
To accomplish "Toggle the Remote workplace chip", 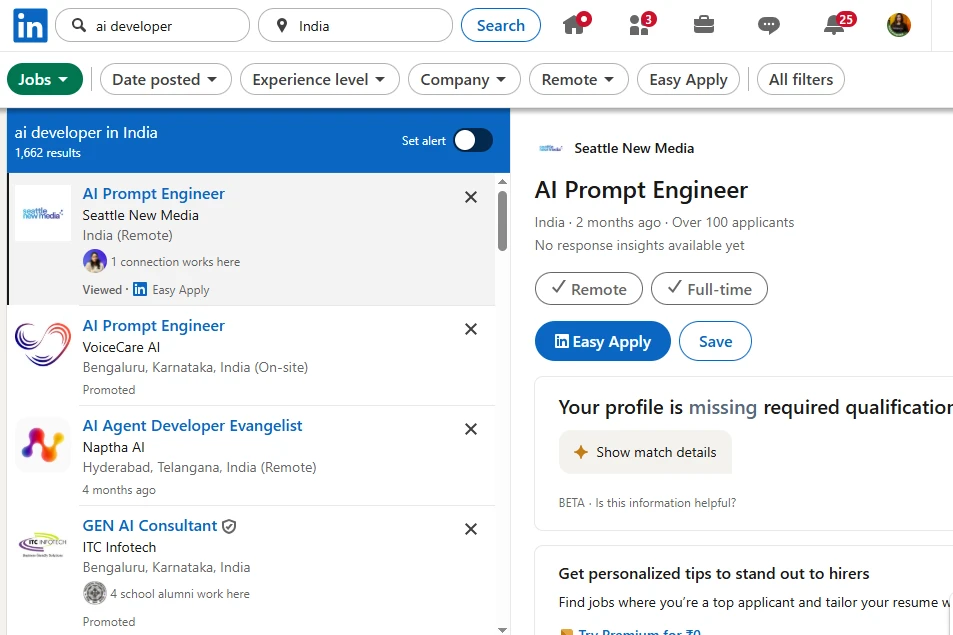I will [x=588, y=289].
